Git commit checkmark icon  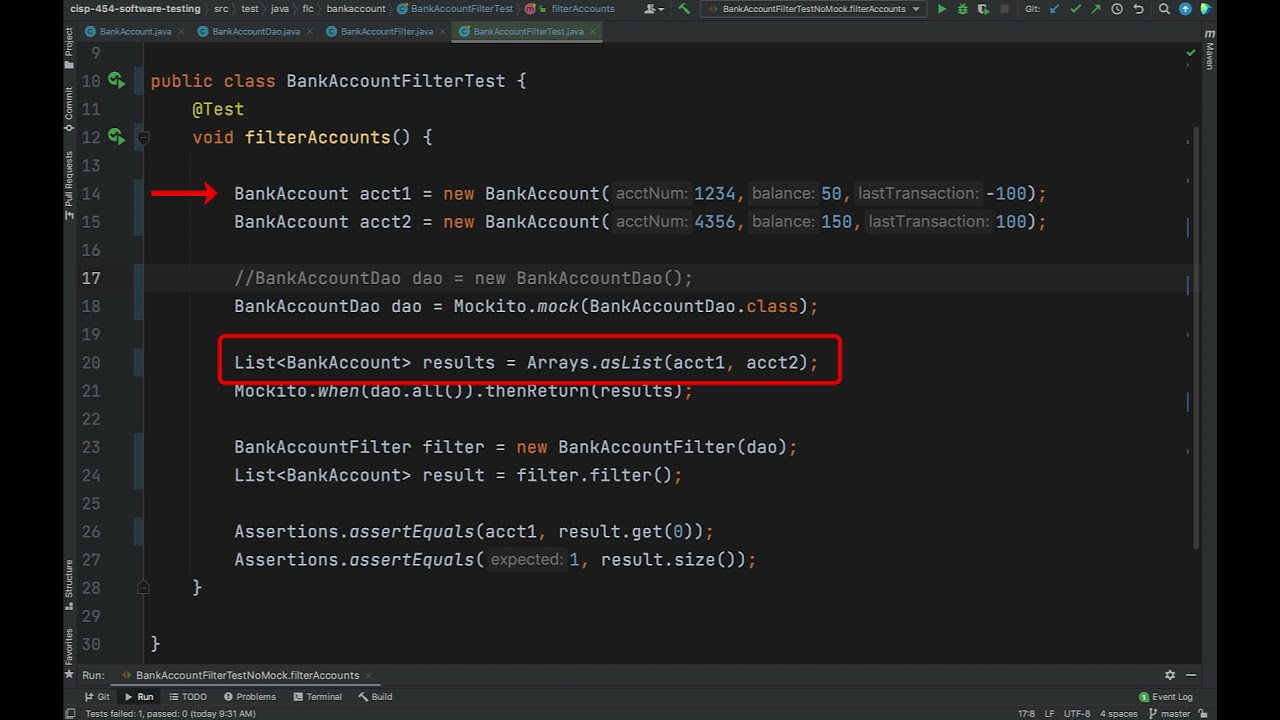pyautogui.click(x=1075, y=9)
